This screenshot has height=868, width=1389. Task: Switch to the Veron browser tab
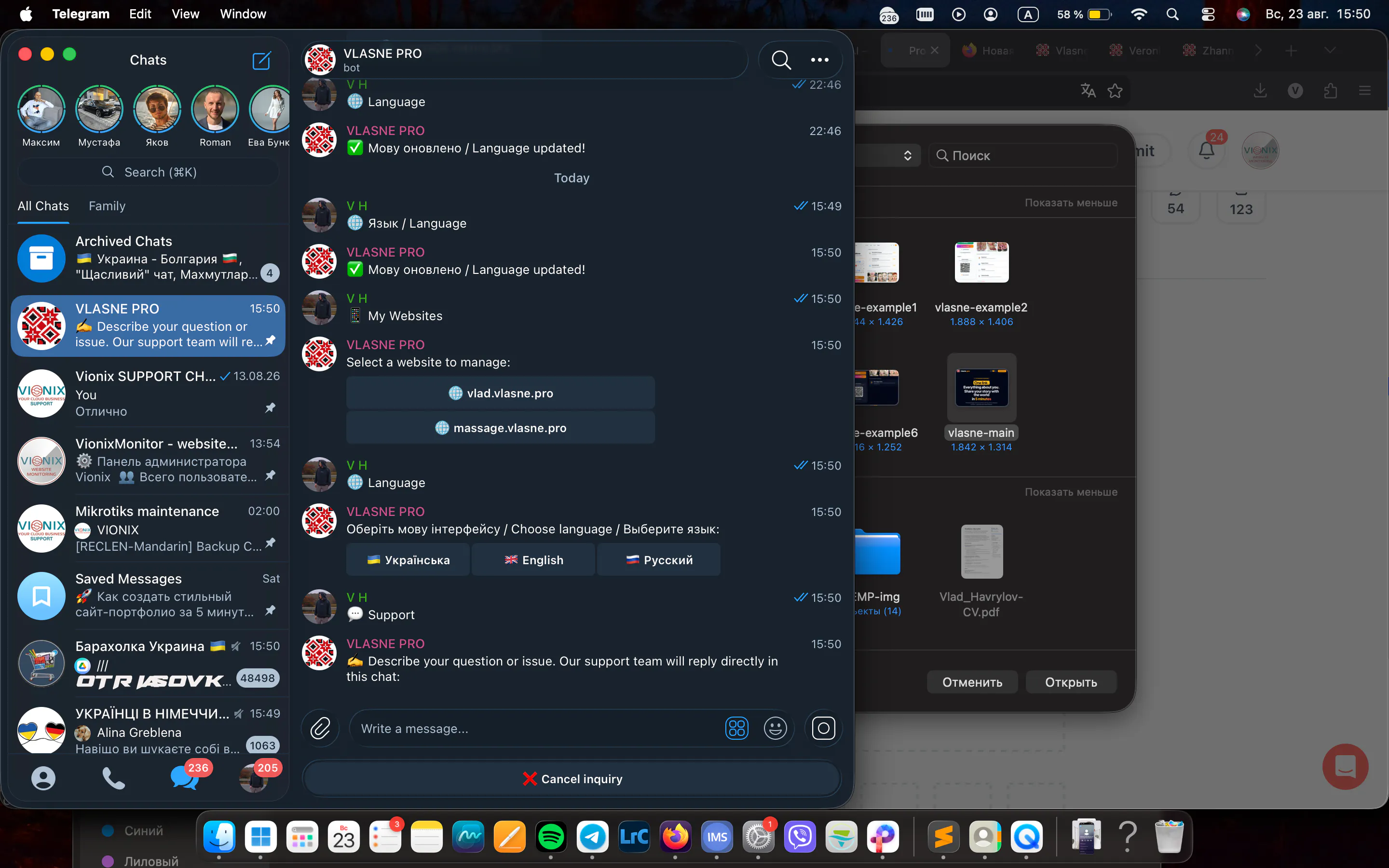click(x=1136, y=51)
